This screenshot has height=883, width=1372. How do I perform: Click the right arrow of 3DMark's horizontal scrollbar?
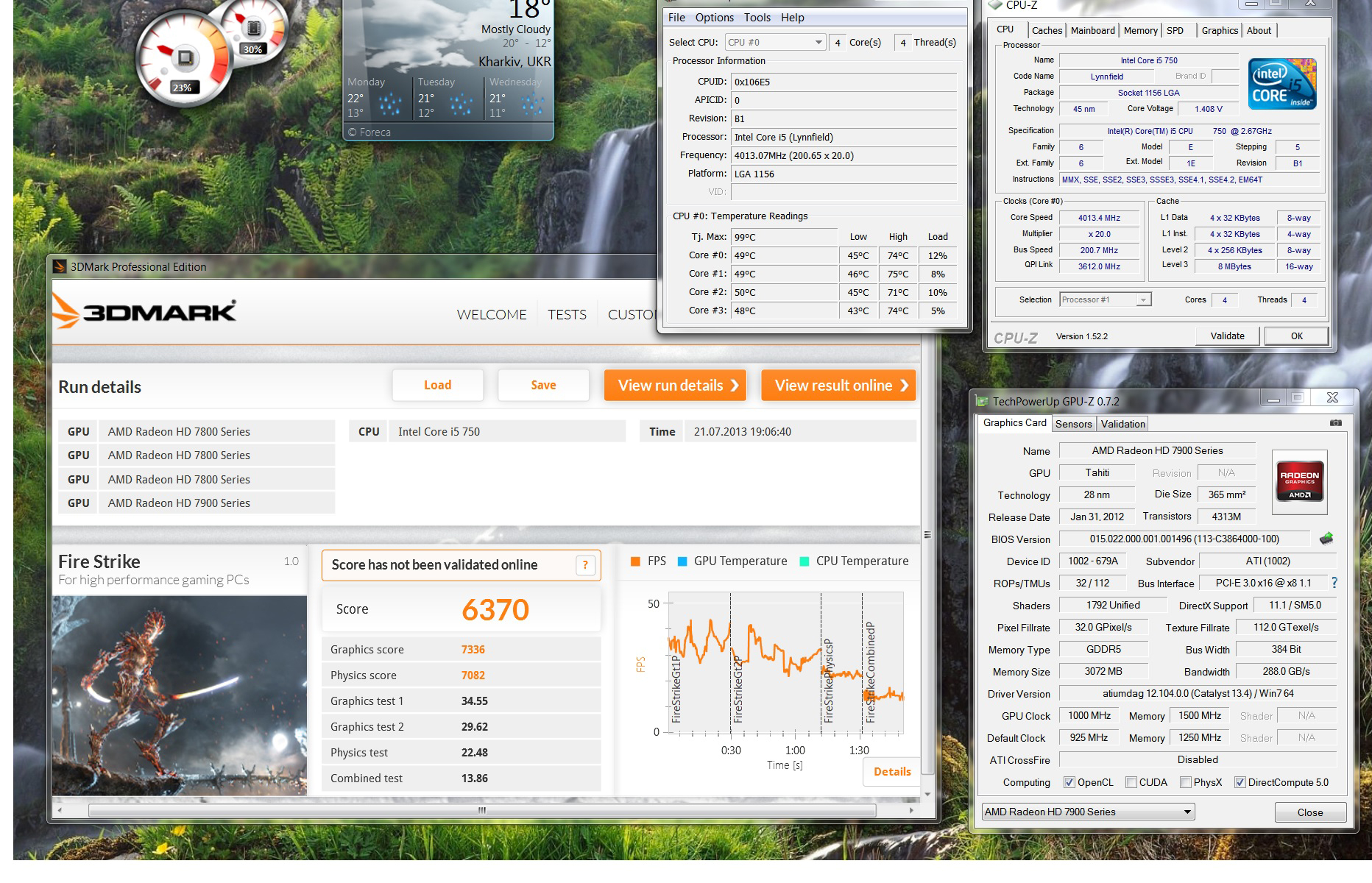point(911,810)
